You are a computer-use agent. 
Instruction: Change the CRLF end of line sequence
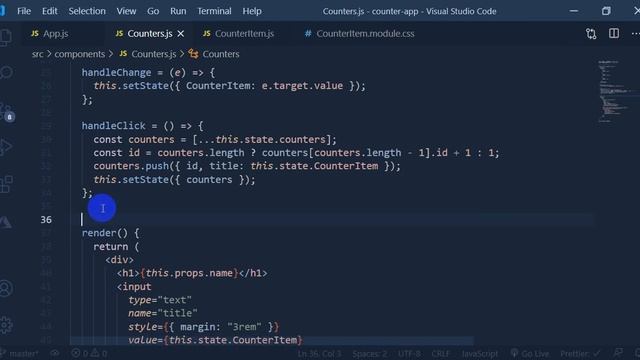click(440, 353)
